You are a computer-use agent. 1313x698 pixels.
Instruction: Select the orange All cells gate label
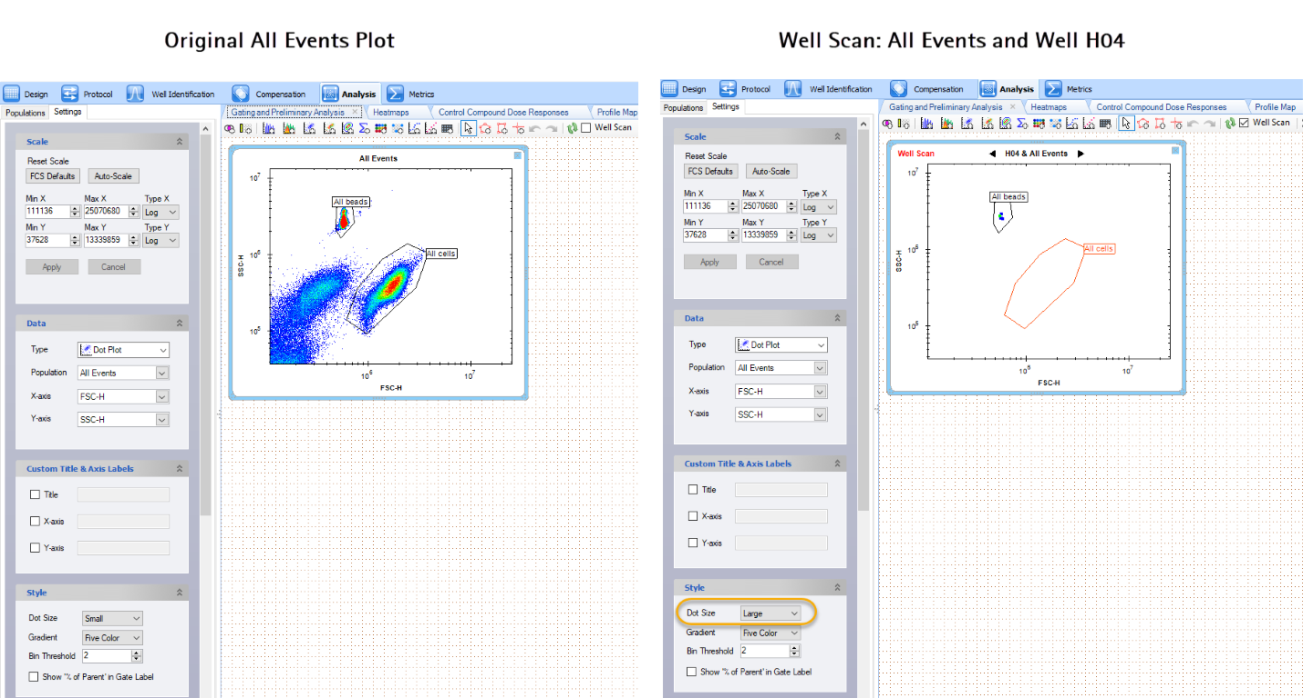[1099, 248]
